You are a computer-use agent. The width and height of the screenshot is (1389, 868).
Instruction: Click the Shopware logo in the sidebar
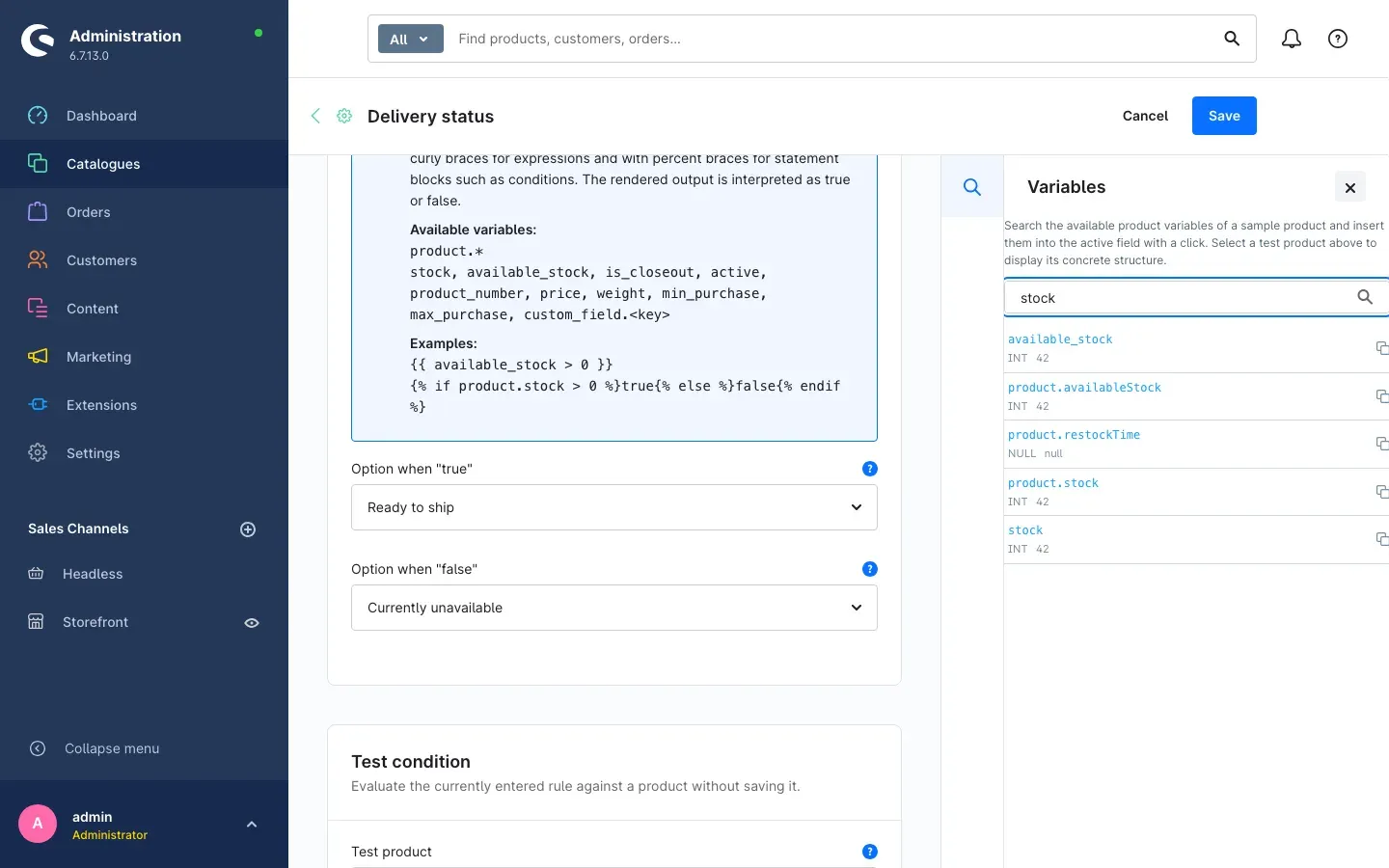tap(38, 41)
